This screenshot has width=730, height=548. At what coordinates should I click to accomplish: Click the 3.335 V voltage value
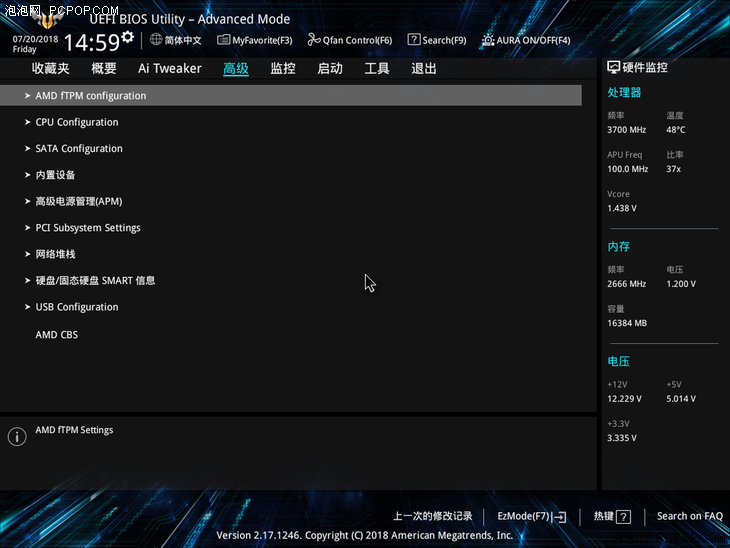622,438
